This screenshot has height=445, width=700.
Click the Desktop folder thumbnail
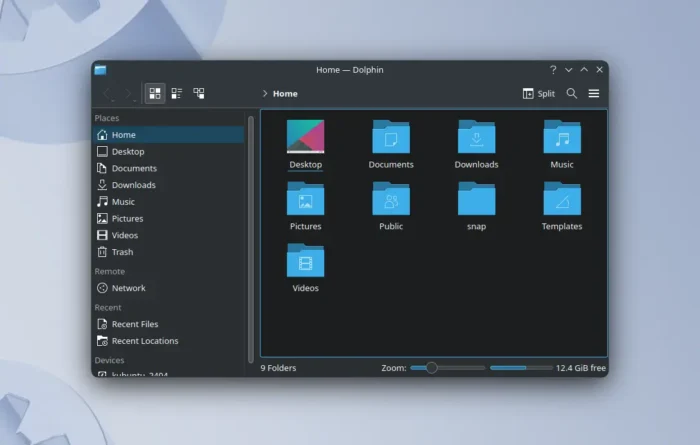pyautogui.click(x=305, y=137)
